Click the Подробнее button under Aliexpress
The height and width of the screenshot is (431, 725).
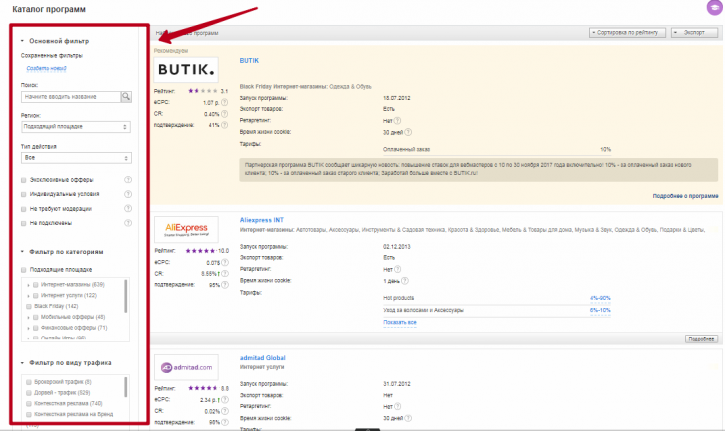click(x=701, y=339)
